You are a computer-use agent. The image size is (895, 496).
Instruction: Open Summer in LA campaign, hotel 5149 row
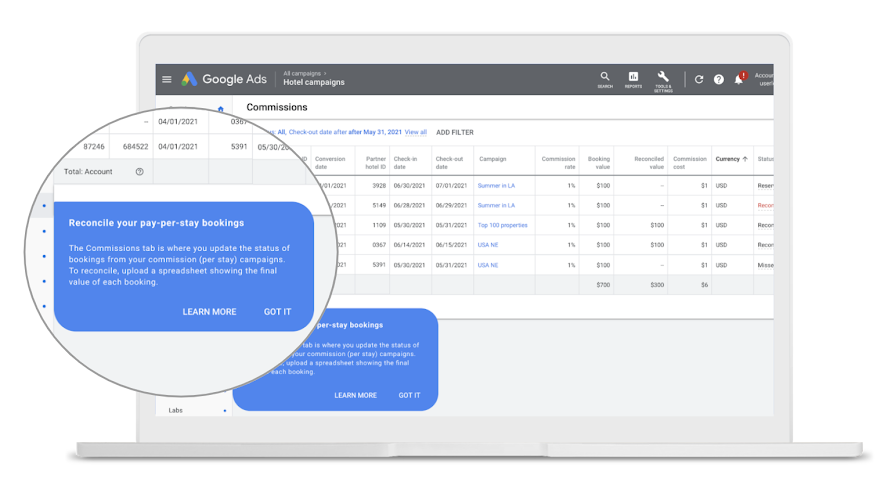click(x=496, y=205)
